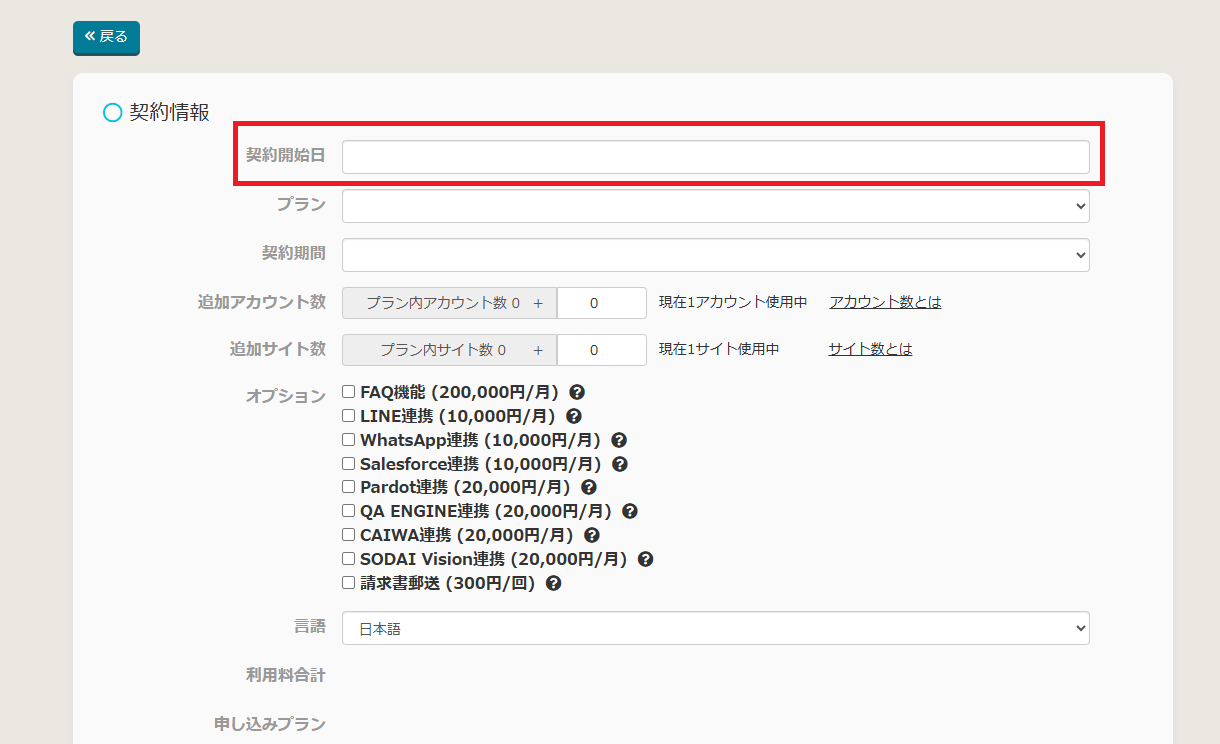1220x744 pixels.
Task: Open the プラン dropdown
Action: 715,206
